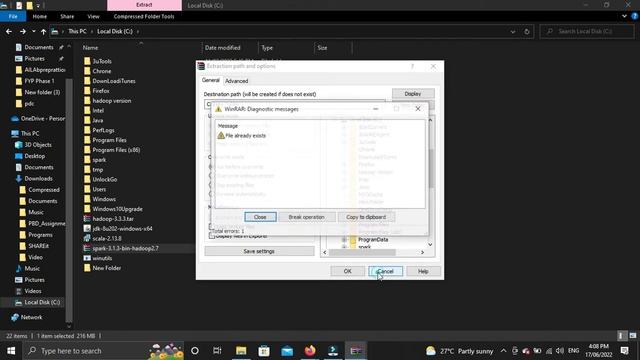
Task: Open Compressed Folder Tools tab
Action: coord(144,16)
